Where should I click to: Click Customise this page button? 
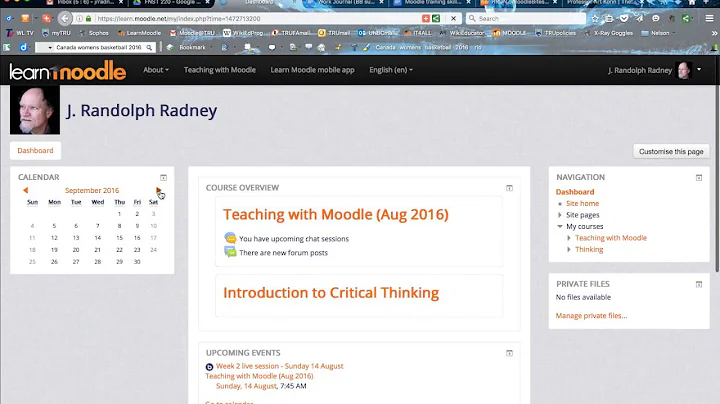pos(671,152)
